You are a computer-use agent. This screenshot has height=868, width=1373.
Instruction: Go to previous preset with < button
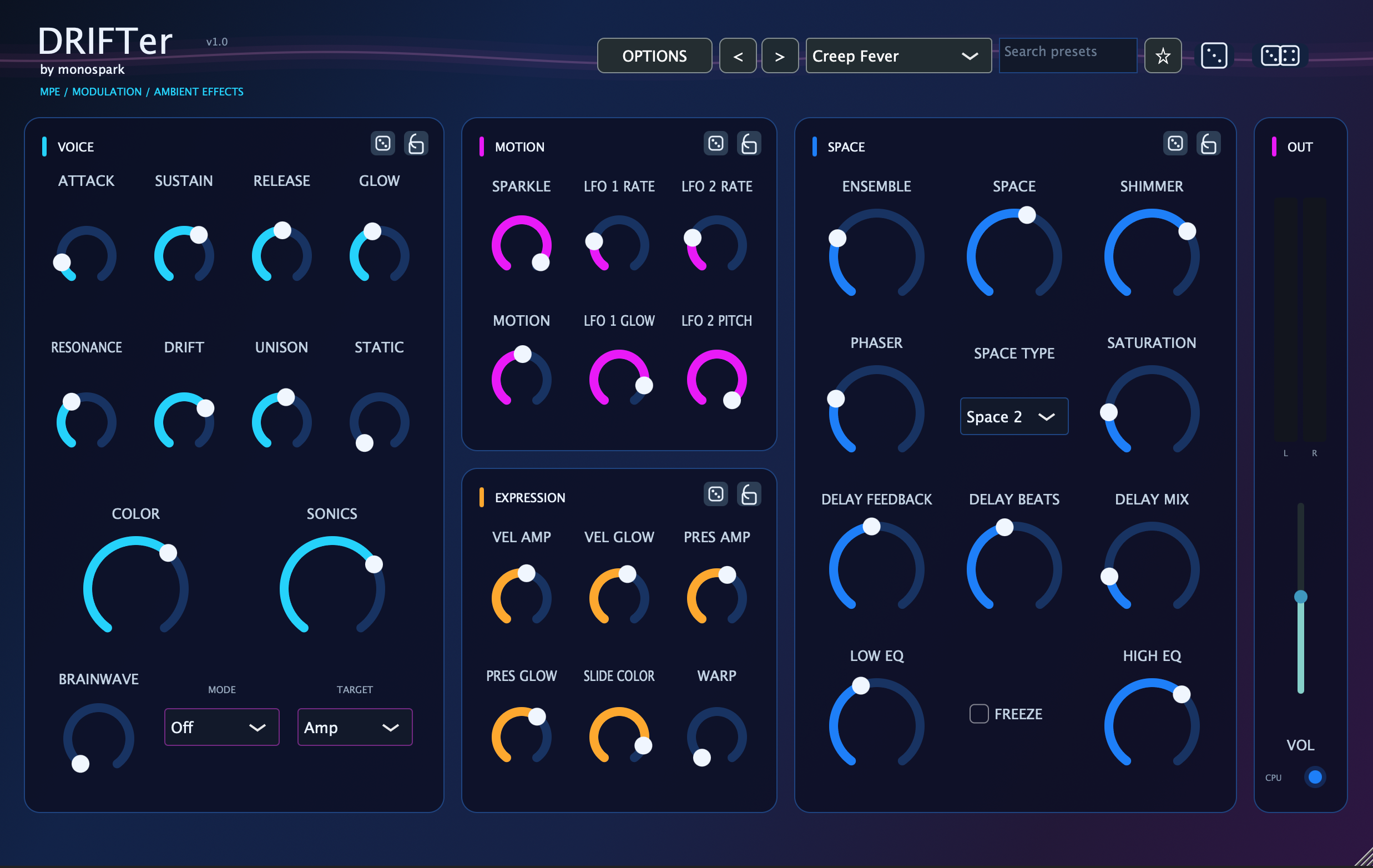click(738, 55)
